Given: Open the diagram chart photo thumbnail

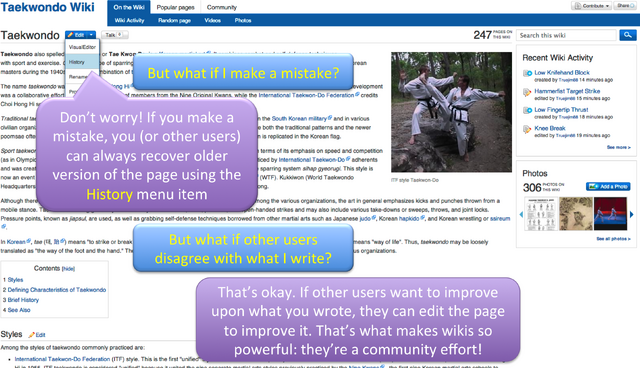Looking at the screenshot, I should coord(540,214).
